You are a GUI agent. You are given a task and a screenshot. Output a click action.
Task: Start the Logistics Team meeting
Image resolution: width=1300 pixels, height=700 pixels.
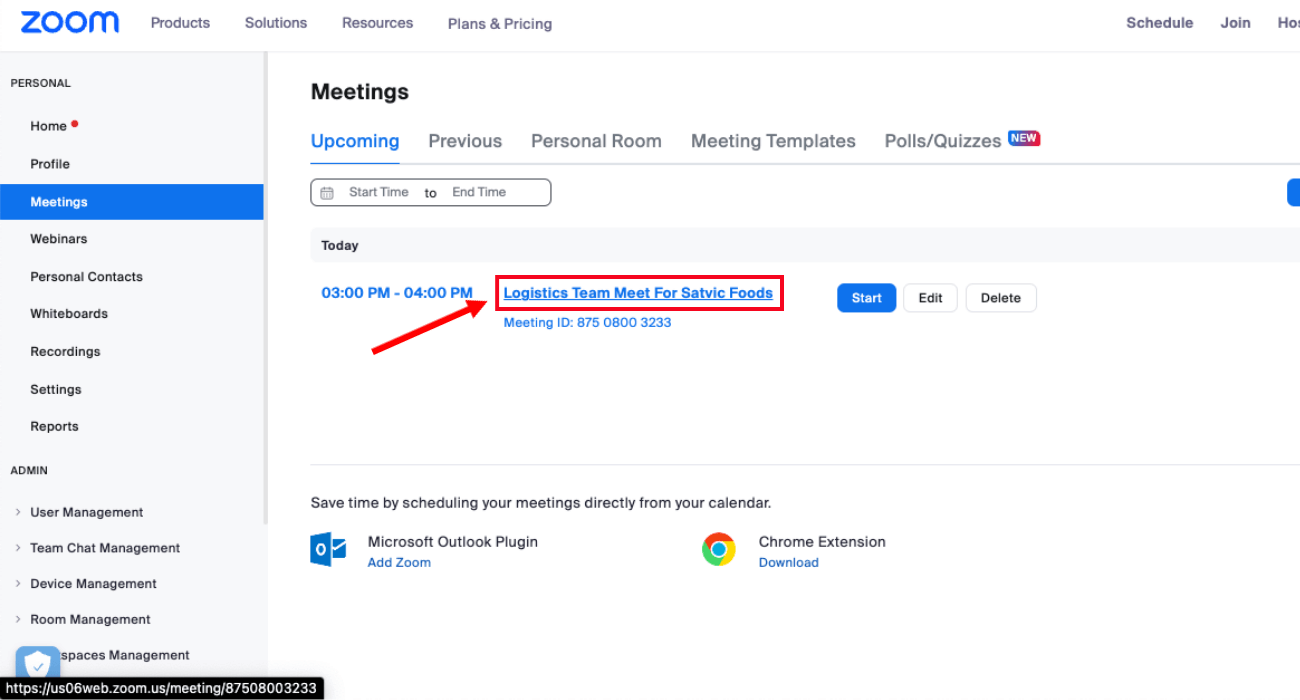click(866, 298)
